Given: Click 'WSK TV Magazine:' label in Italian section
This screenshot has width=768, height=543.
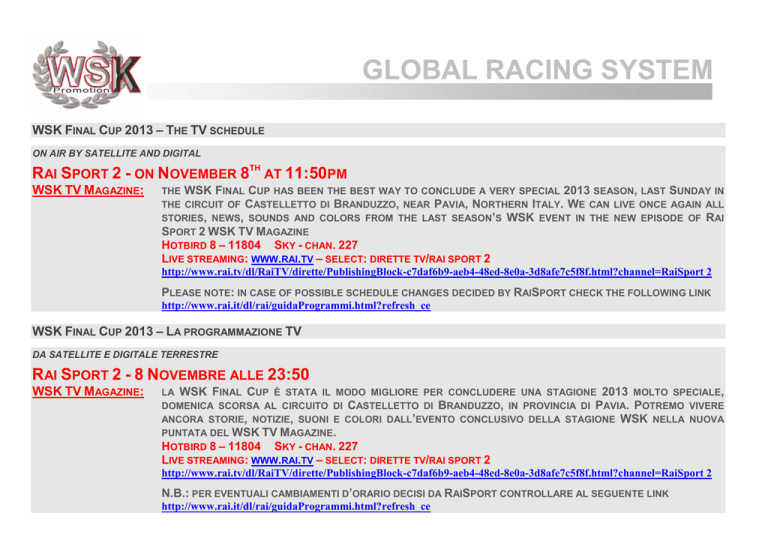Looking at the screenshot, I should coord(88,391).
